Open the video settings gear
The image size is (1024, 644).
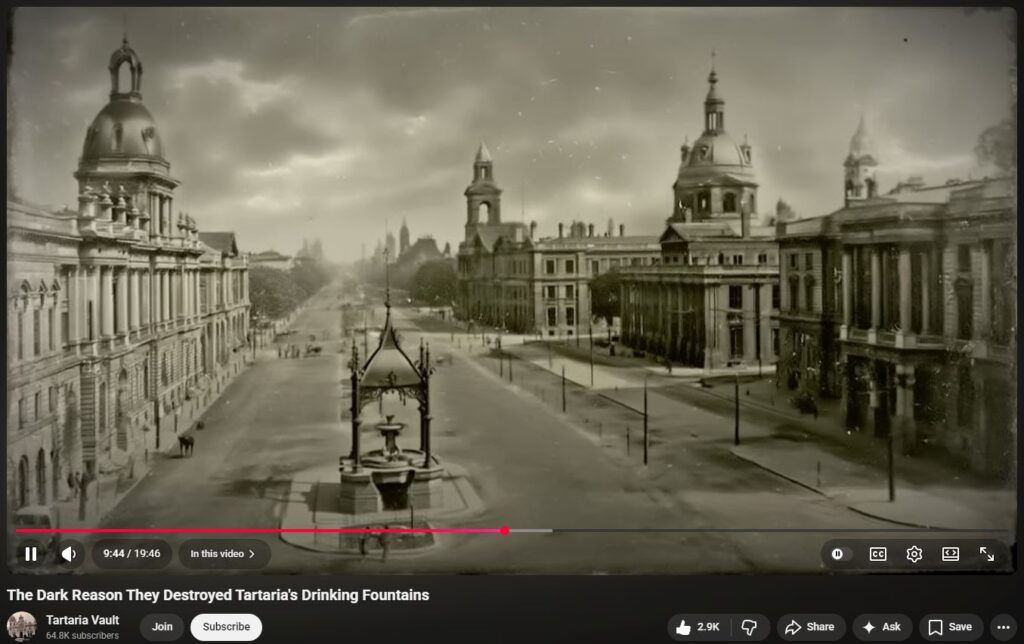914,554
